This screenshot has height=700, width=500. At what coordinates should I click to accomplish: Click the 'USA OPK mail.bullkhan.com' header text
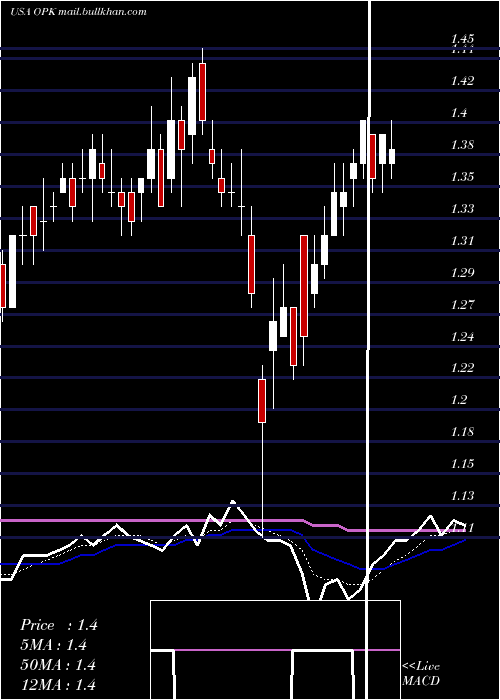click(78, 12)
